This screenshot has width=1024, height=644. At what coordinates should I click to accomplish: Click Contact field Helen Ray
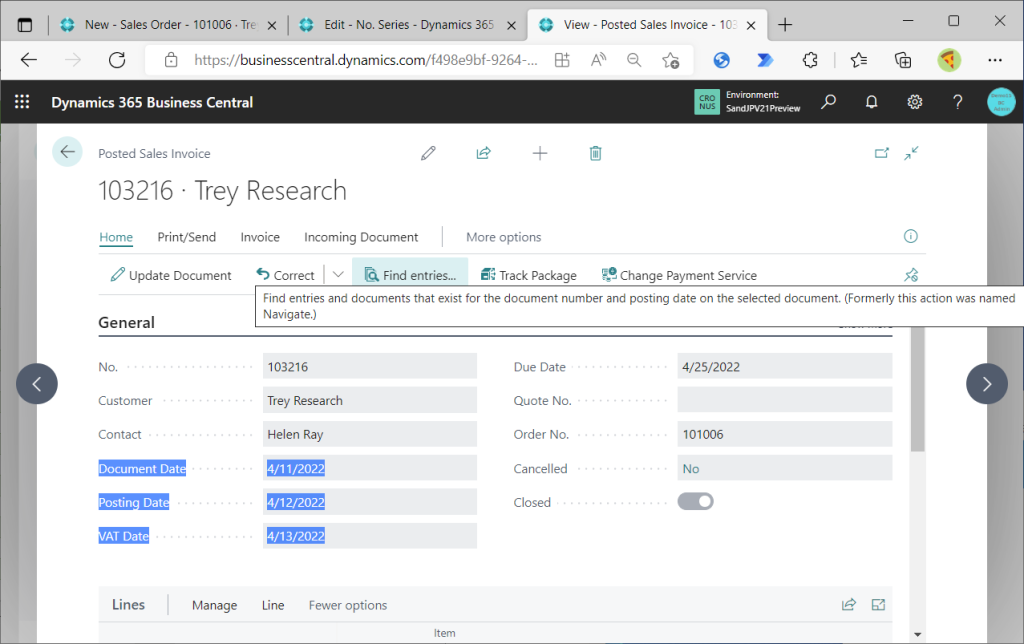click(x=370, y=434)
